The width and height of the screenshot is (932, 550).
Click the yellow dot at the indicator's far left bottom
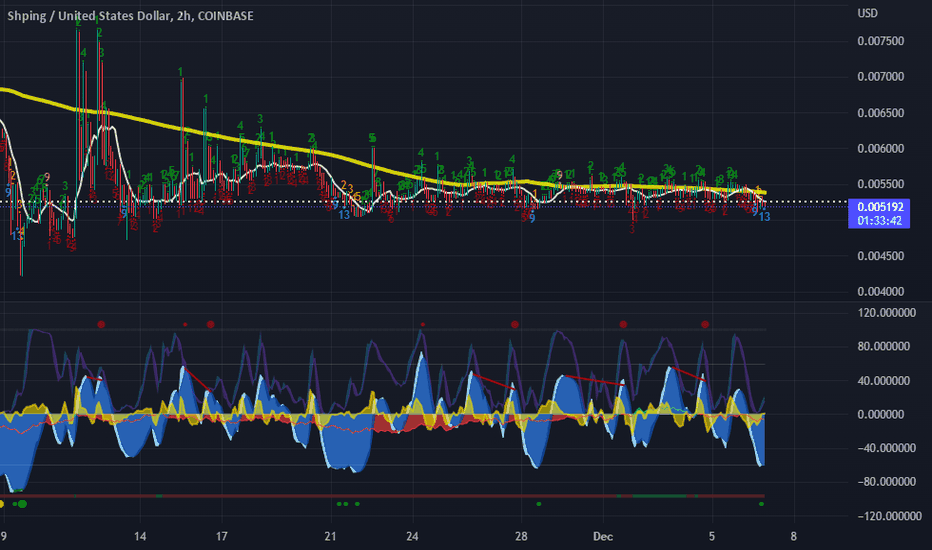point(1,504)
